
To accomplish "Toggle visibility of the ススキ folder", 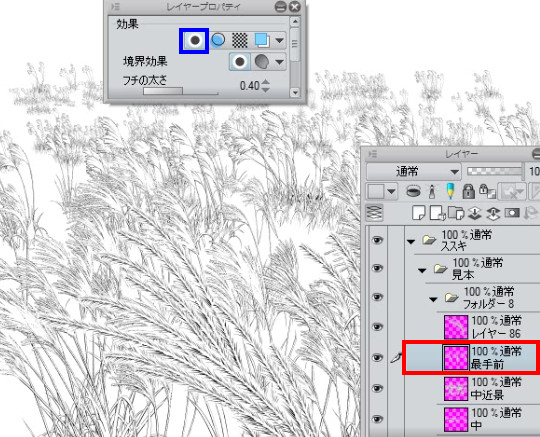I will point(377,240).
